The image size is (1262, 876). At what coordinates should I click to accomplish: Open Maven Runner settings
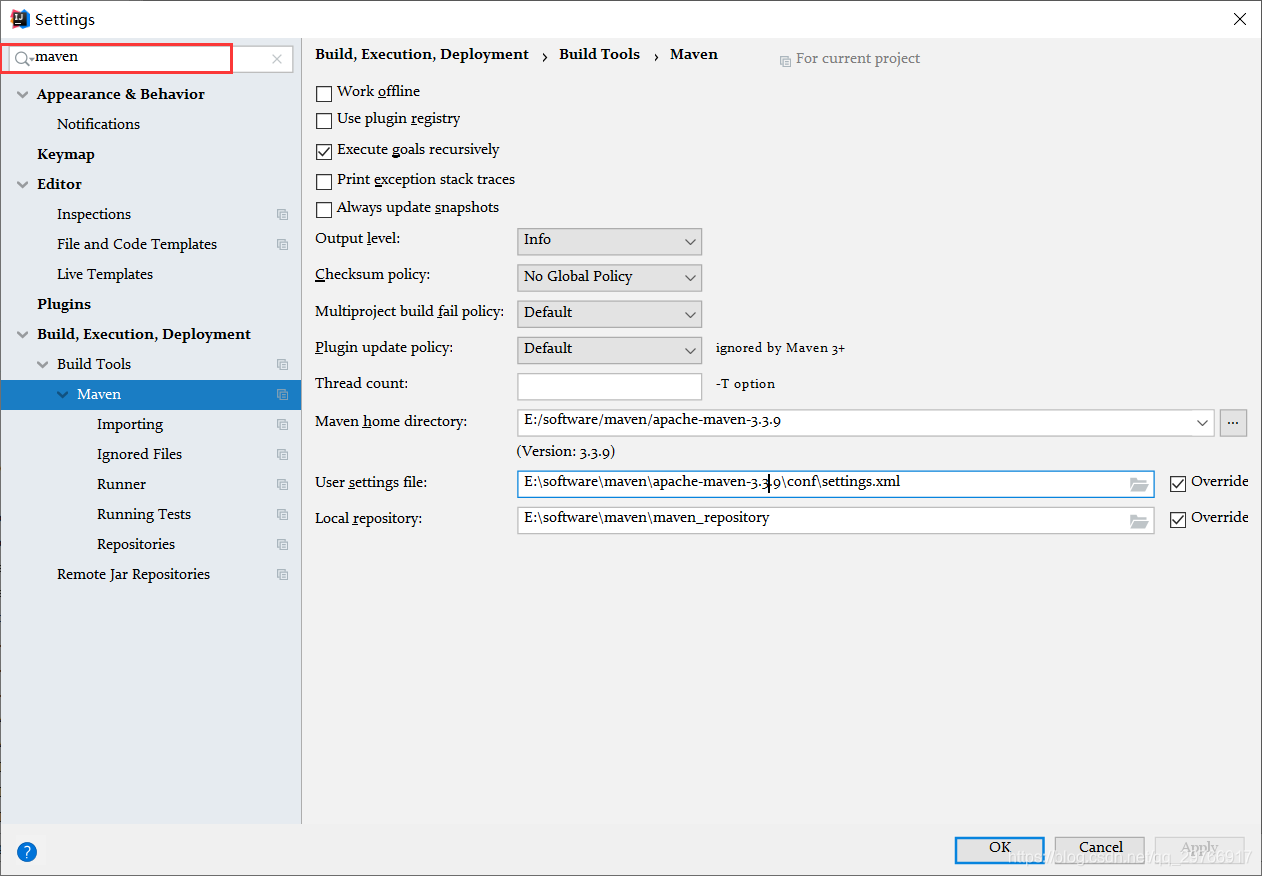tap(121, 484)
